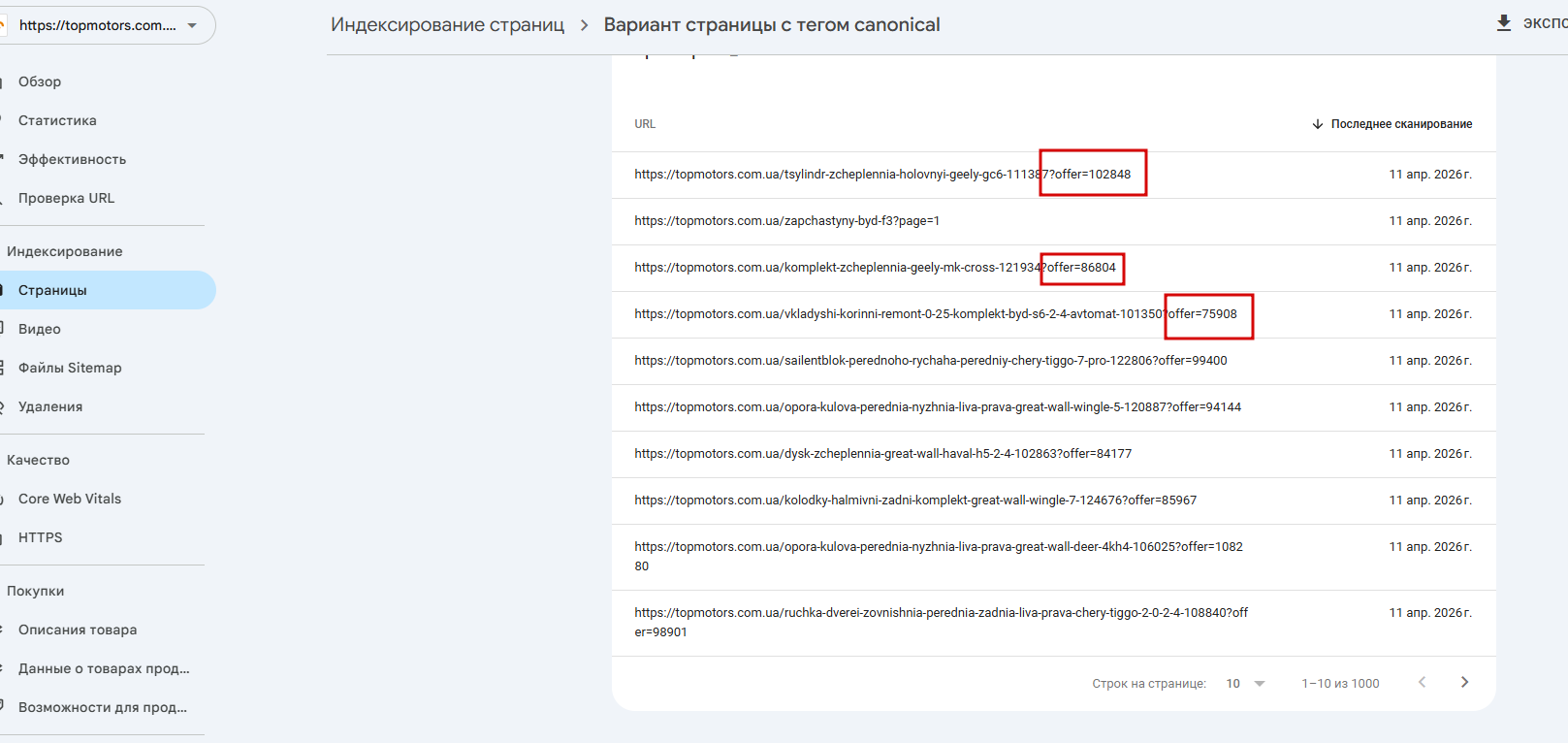Go back to Индексирование страниц breadcrumb
1568x743 pixels.
[447, 24]
